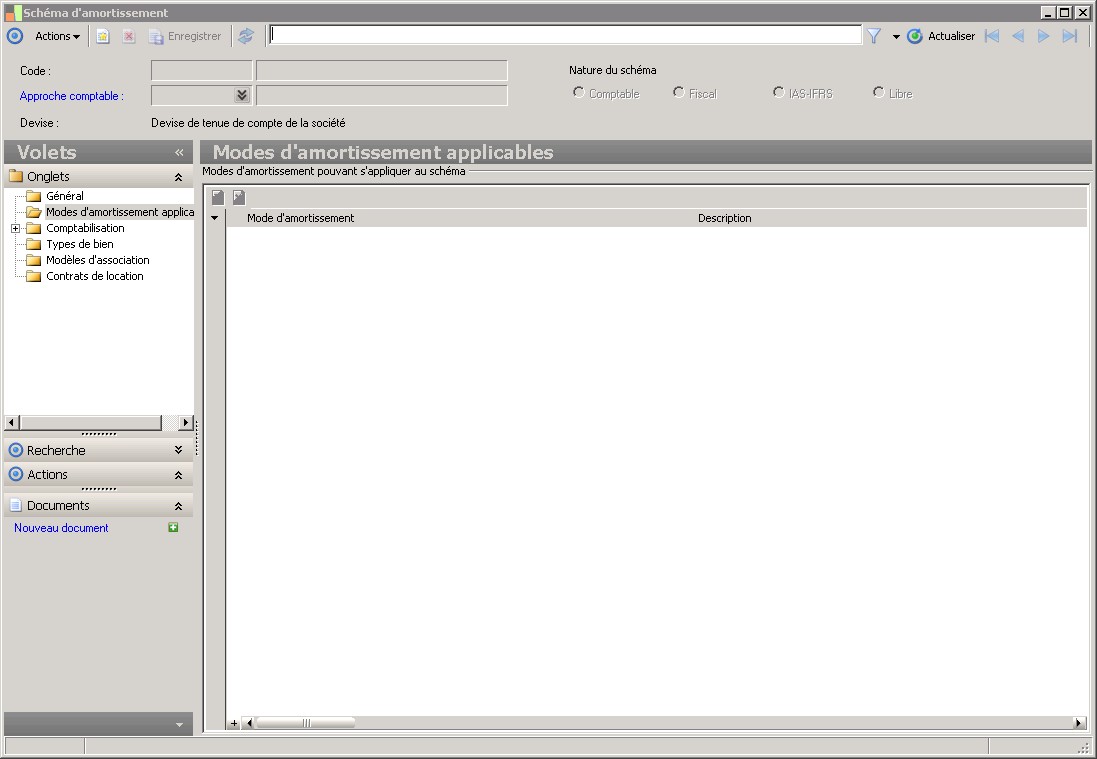Image resolution: width=1097 pixels, height=759 pixels.
Task: Open the Approche comptable dropdown
Action: pos(242,95)
